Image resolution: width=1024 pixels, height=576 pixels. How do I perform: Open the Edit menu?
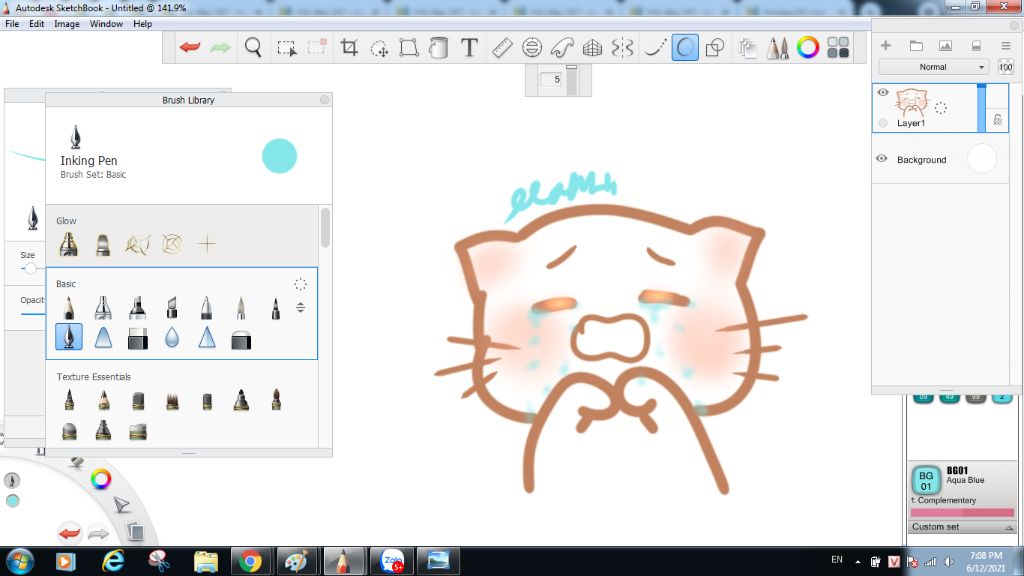click(x=37, y=24)
